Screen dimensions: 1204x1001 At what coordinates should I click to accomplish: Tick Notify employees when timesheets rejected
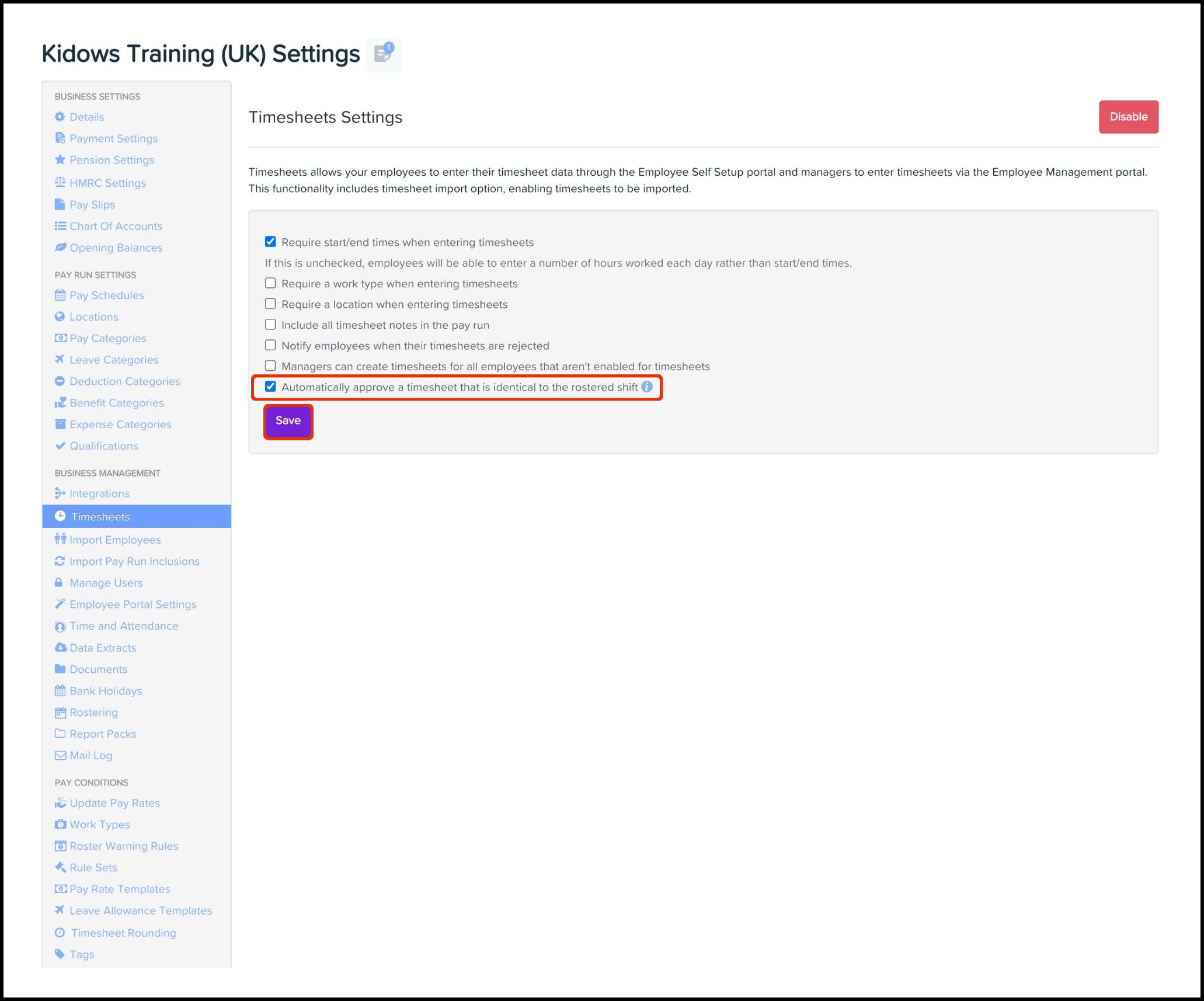(x=270, y=345)
